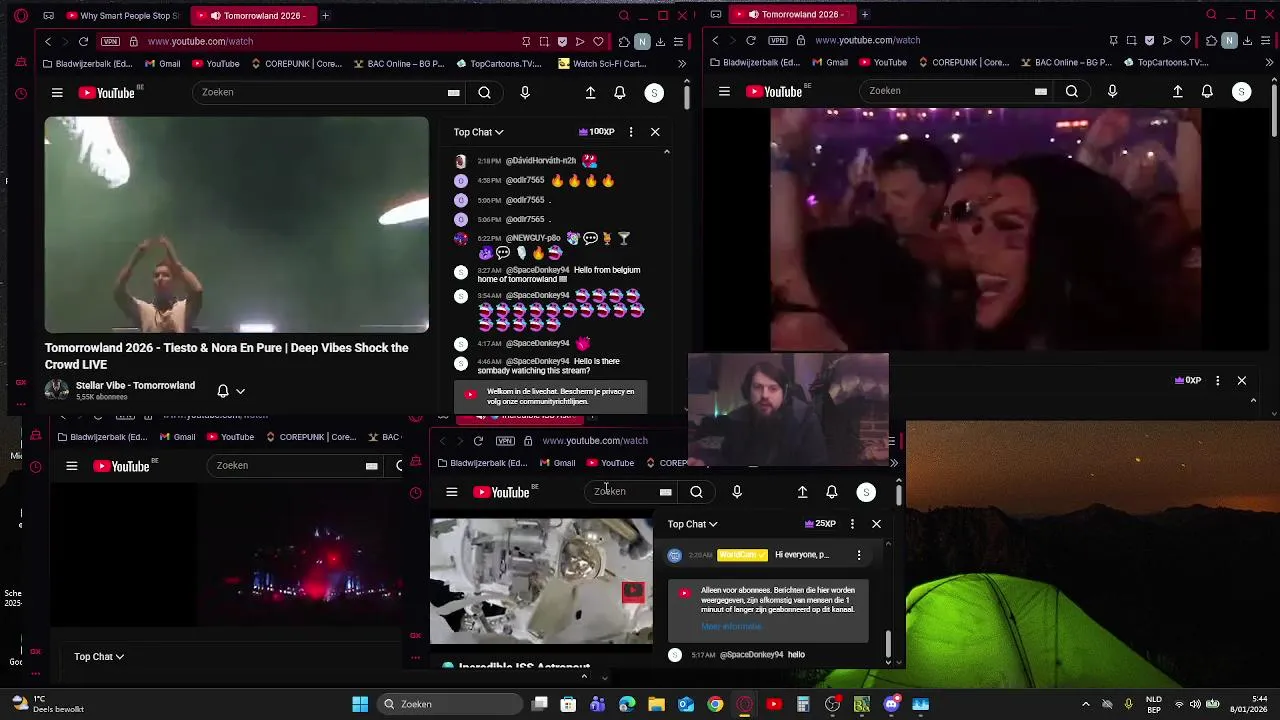
Task: Open a new tab in the top-left browser
Action: pos(325,16)
